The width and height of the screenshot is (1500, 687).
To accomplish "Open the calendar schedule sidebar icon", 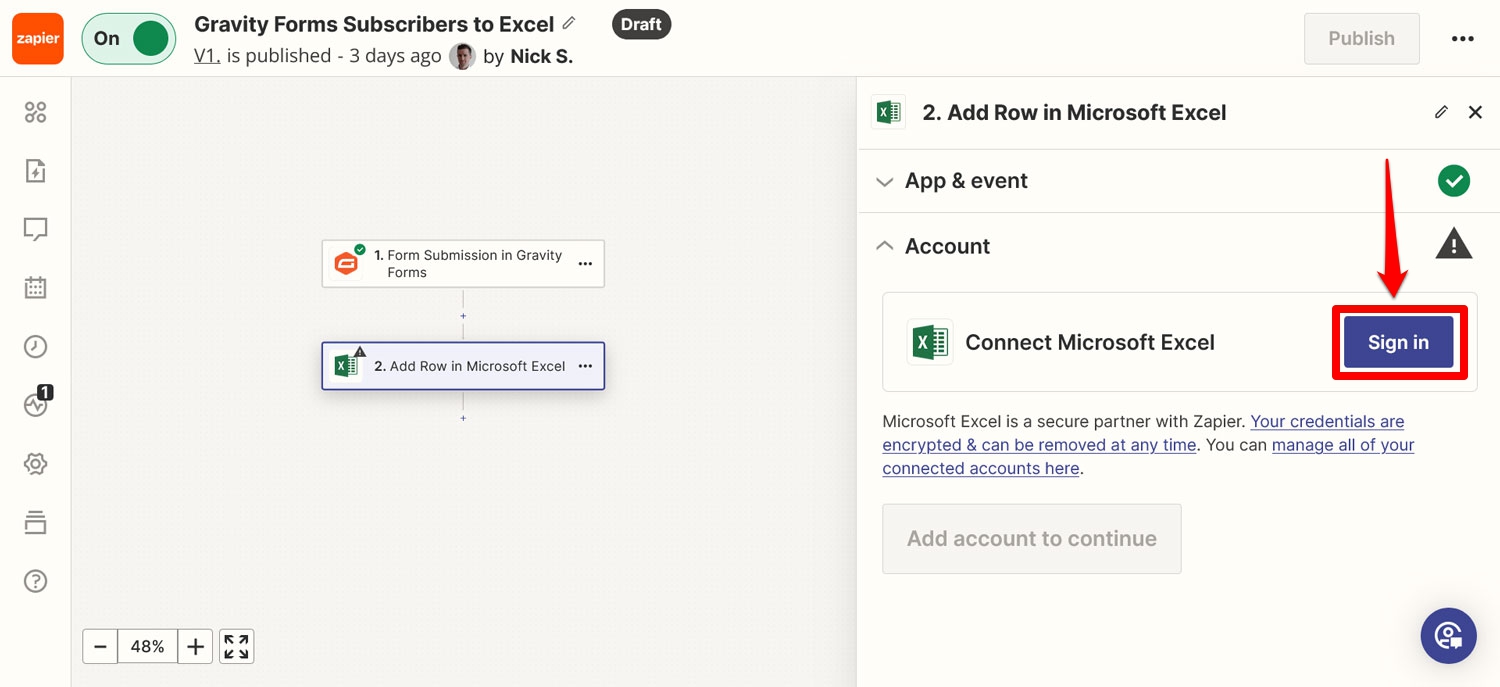I will tap(35, 288).
